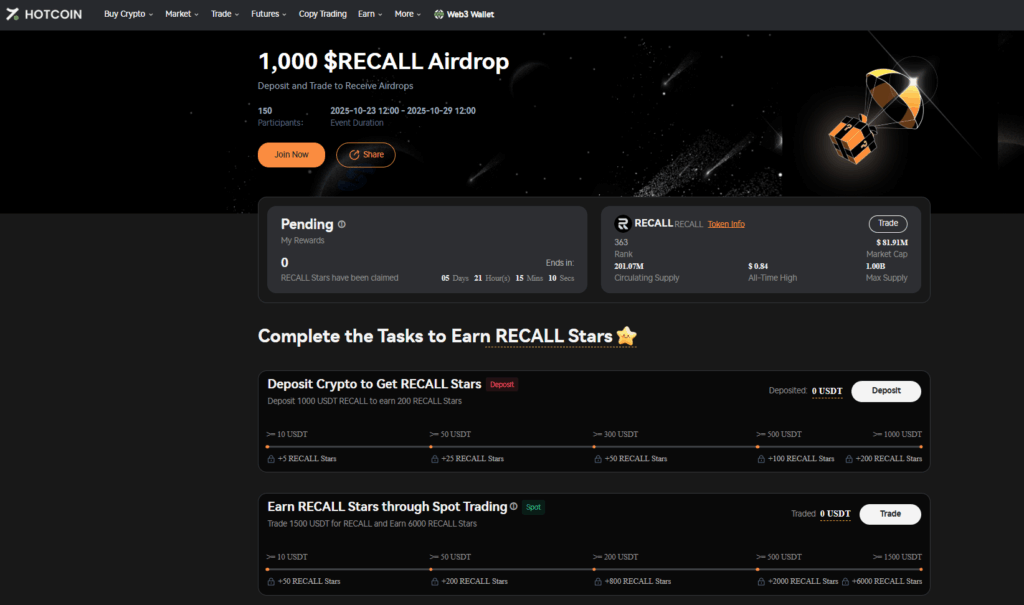Image resolution: width=1024 pixels, height=605 pixels.
Task: Click lock icon next to +5 RECALL Stars
Action: pos(271,459)
